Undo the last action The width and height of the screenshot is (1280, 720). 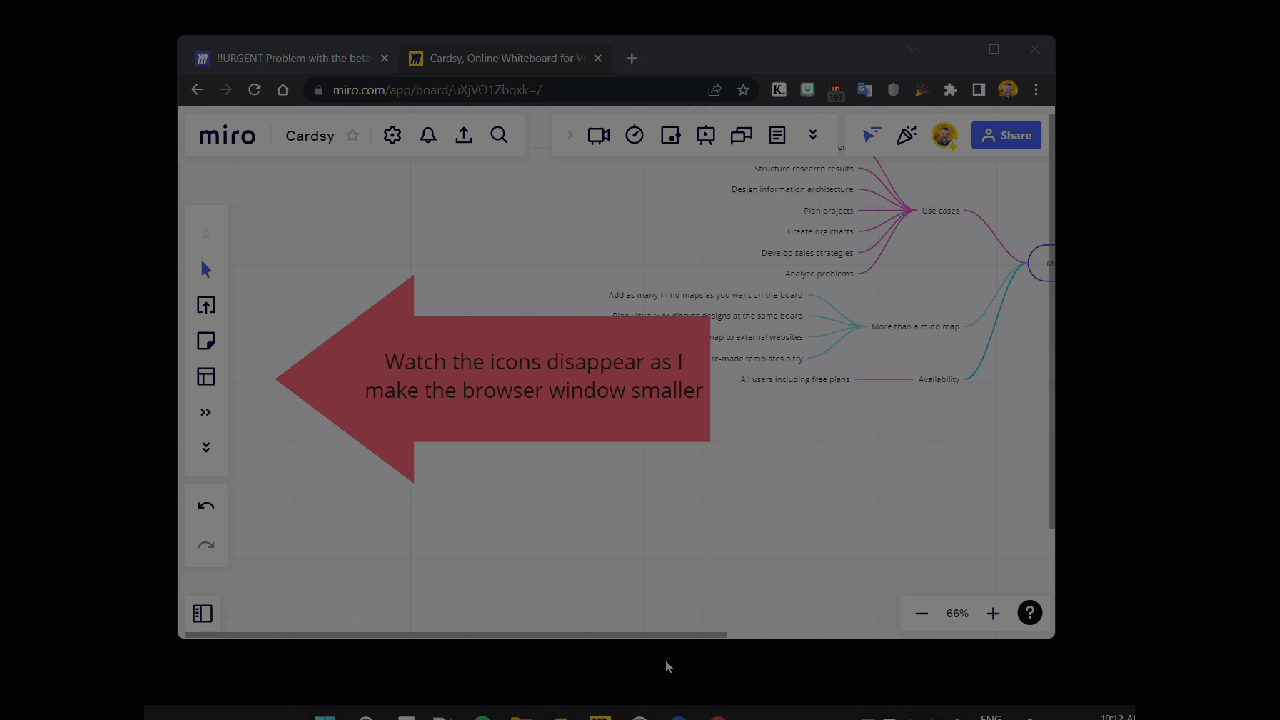pyautogui.click(x=206, y=506)
